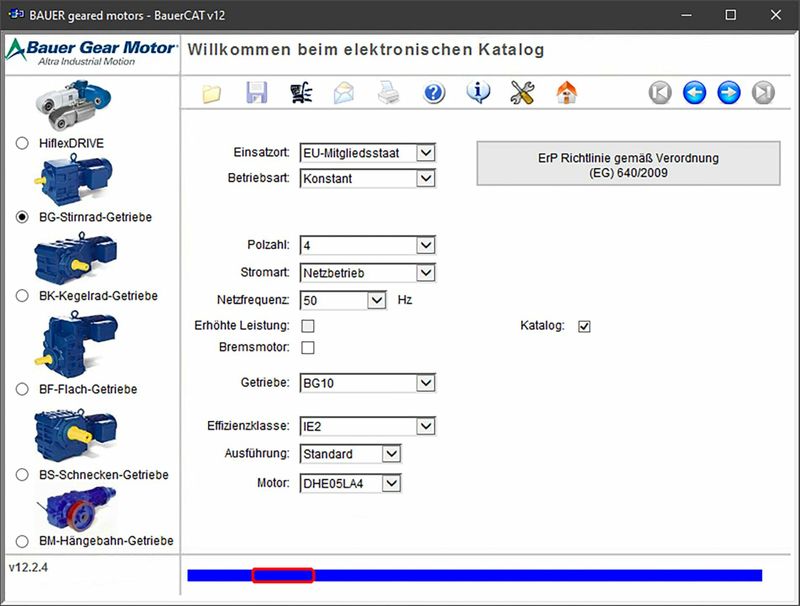800x606 pixels.
Task: Go to start with the home icon
Action: coord(567,94)
